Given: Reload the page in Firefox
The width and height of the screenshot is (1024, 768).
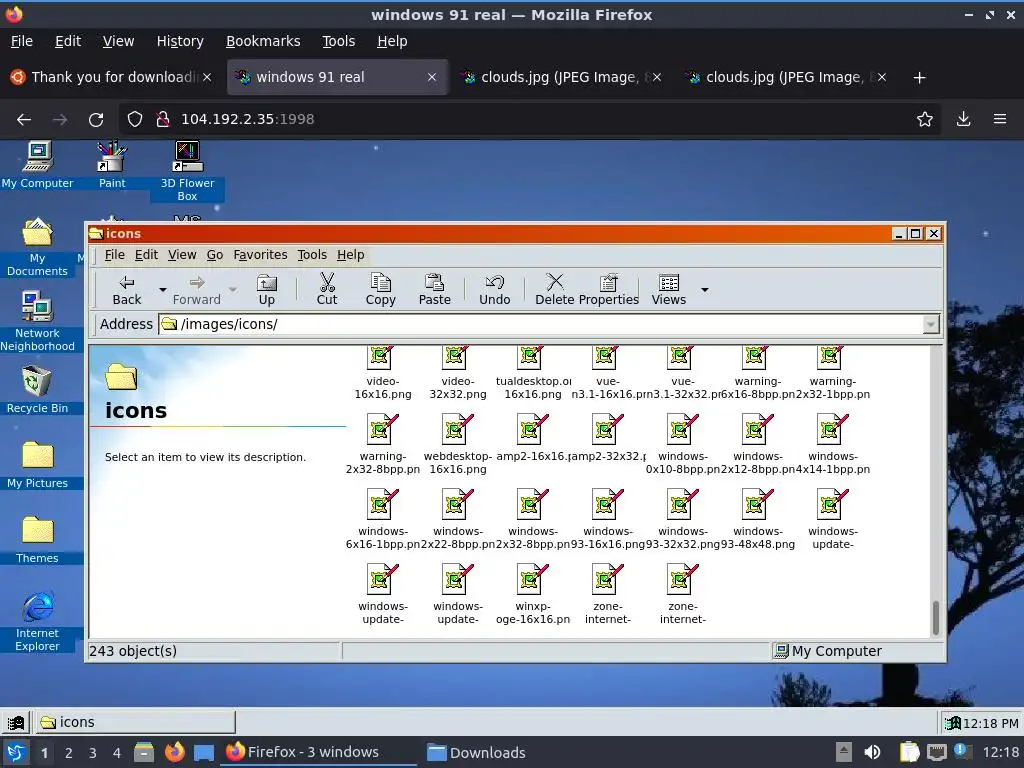Looking at the screenshot, I should point(96,120).
